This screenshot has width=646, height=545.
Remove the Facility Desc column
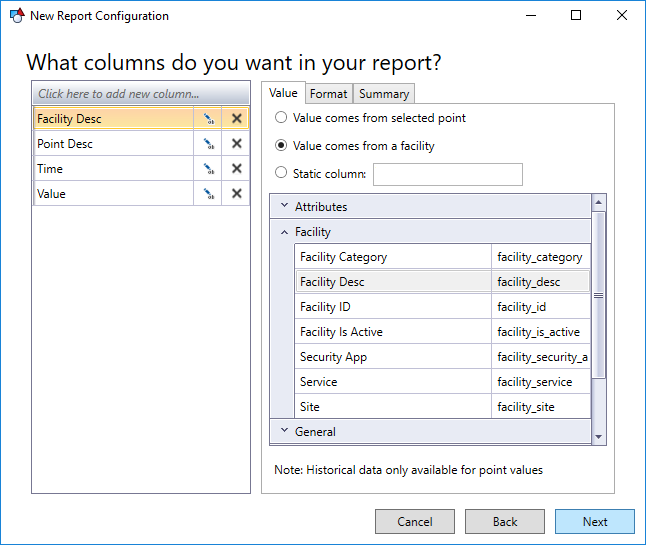click(x=236, y=119)
